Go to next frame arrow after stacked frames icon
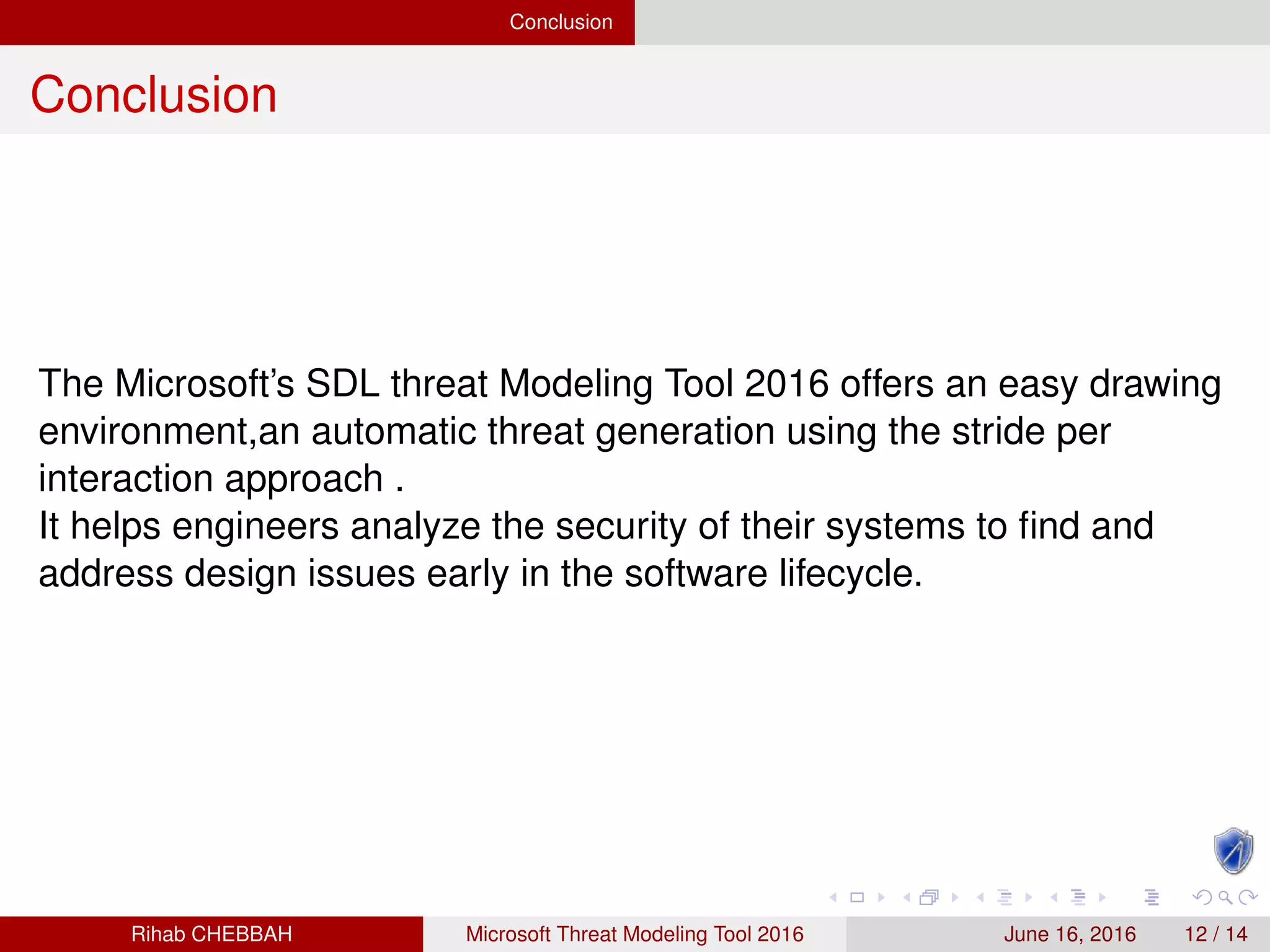This screenshot has height=952, width=1270. pyautogui.click(x=955, y=897)
